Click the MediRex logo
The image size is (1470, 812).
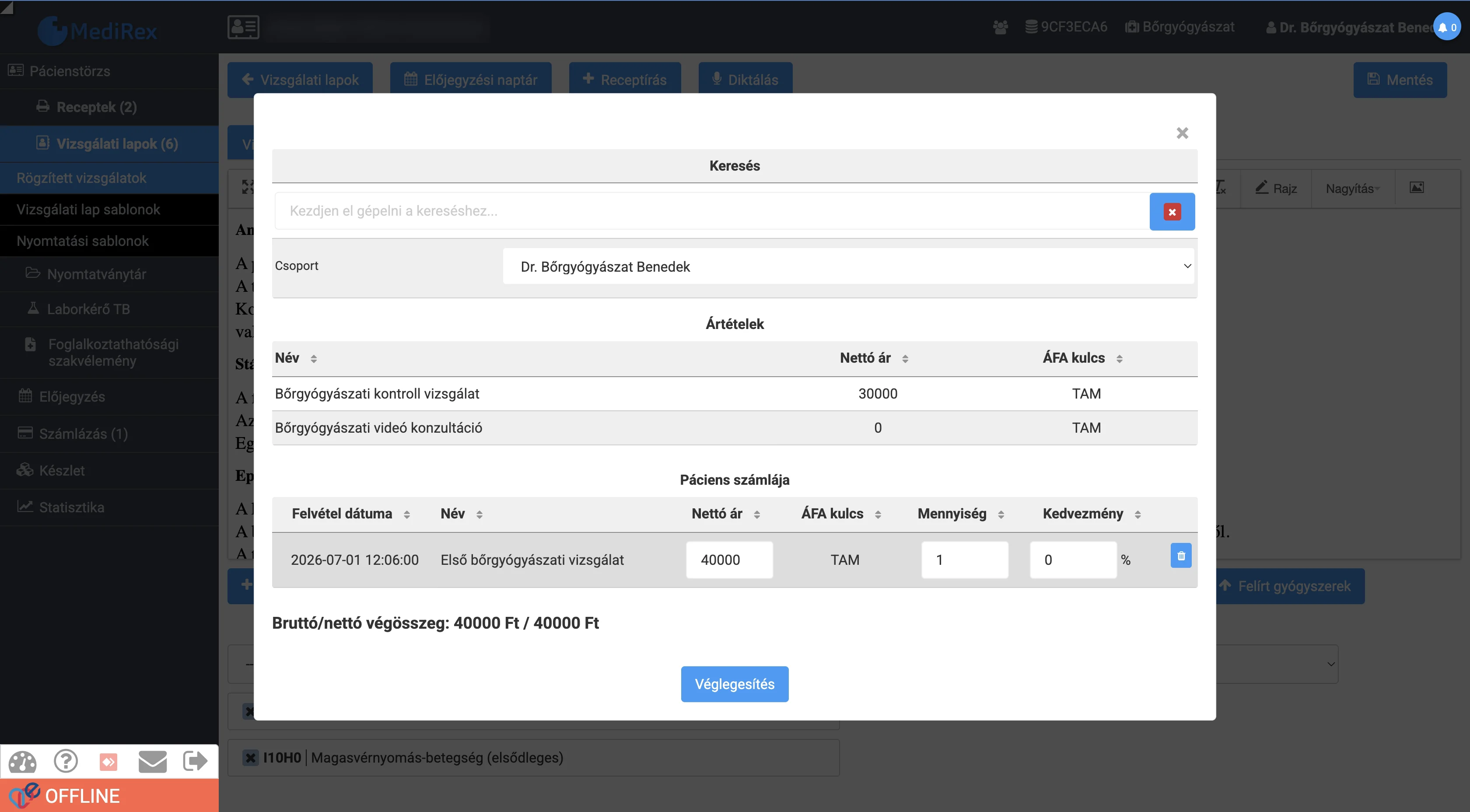98,30
